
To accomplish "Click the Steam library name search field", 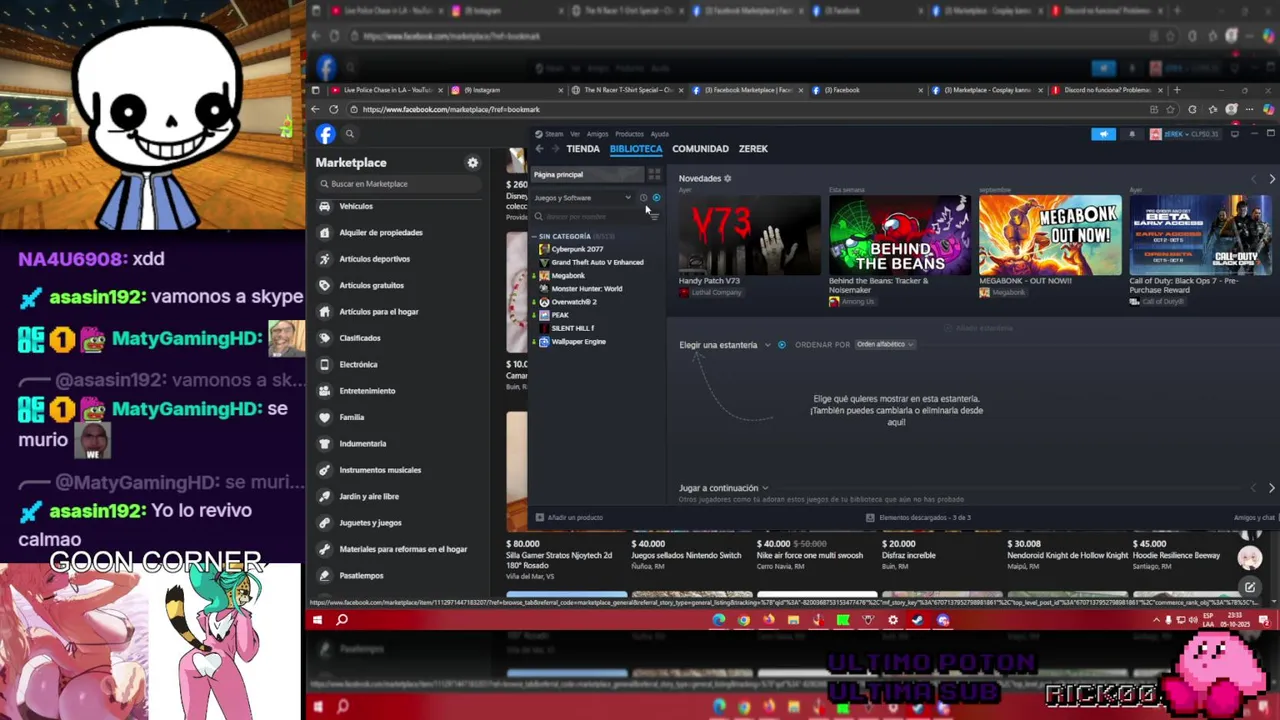I will (590, 216).
